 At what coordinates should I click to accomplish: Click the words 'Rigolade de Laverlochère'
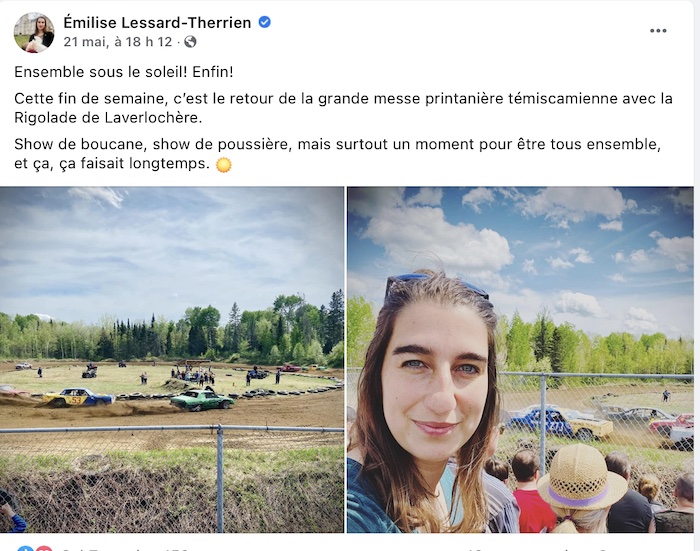107,117
